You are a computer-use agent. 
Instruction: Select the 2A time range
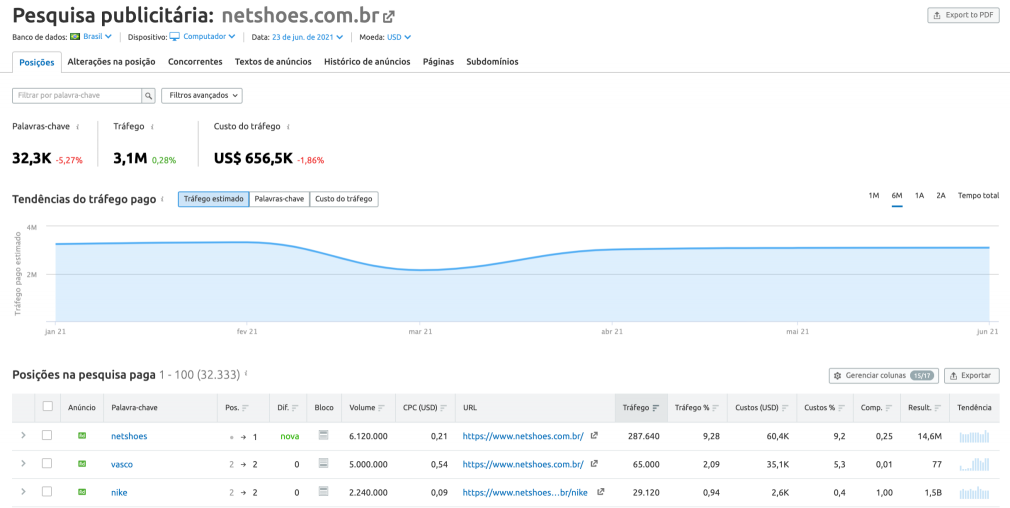[x=941, y=196]
